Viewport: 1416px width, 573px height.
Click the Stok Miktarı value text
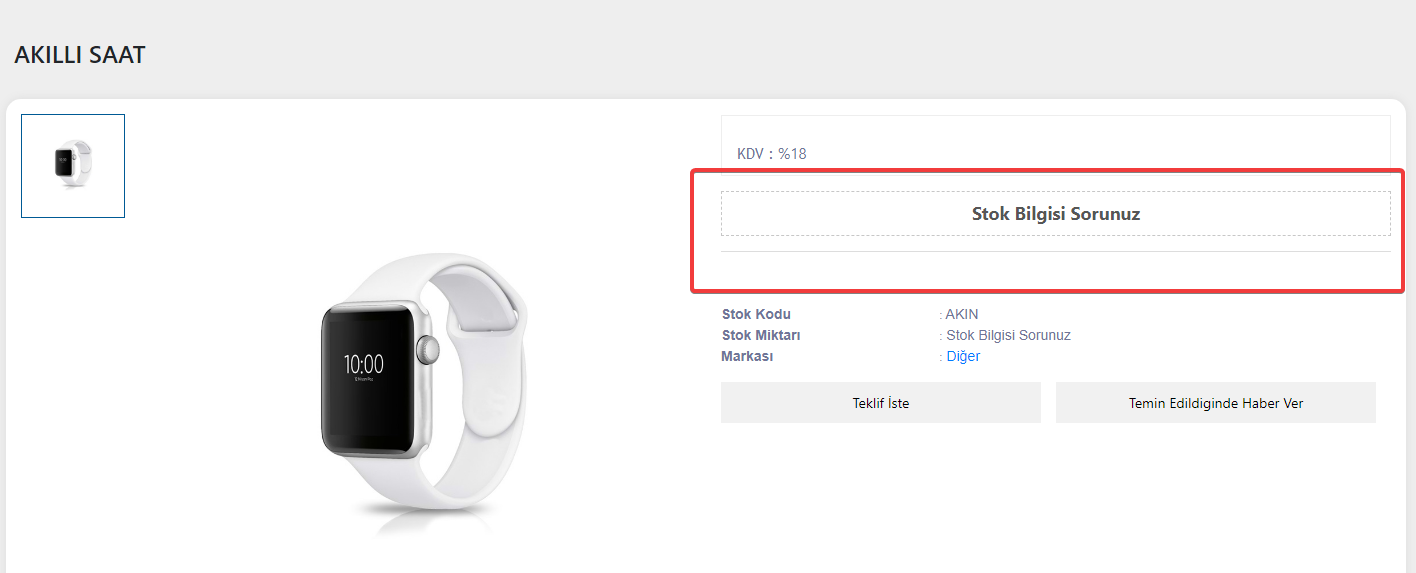point(1008,335)
